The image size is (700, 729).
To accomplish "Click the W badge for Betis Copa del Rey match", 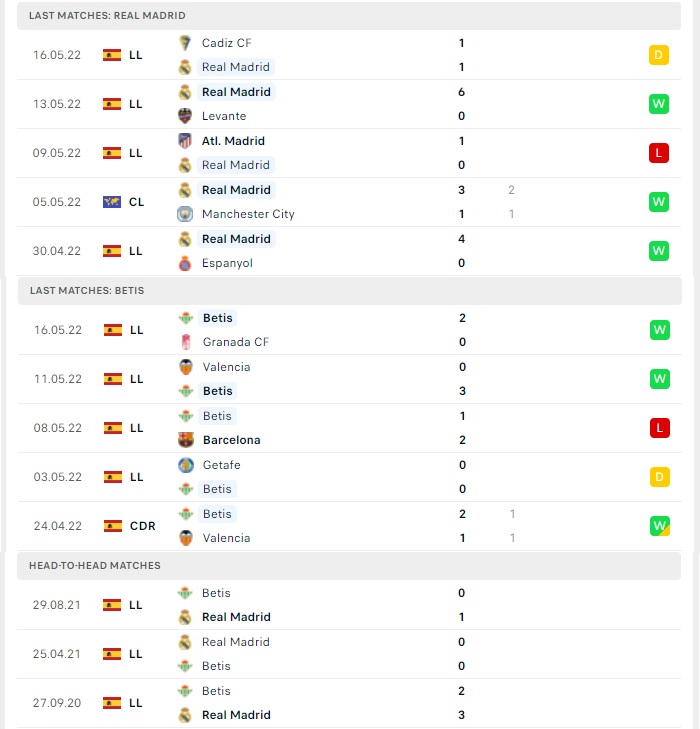I will (660, 526).
